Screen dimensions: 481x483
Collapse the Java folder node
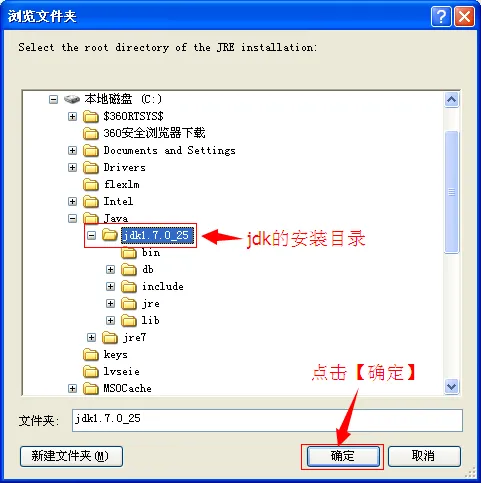point(72,219)
